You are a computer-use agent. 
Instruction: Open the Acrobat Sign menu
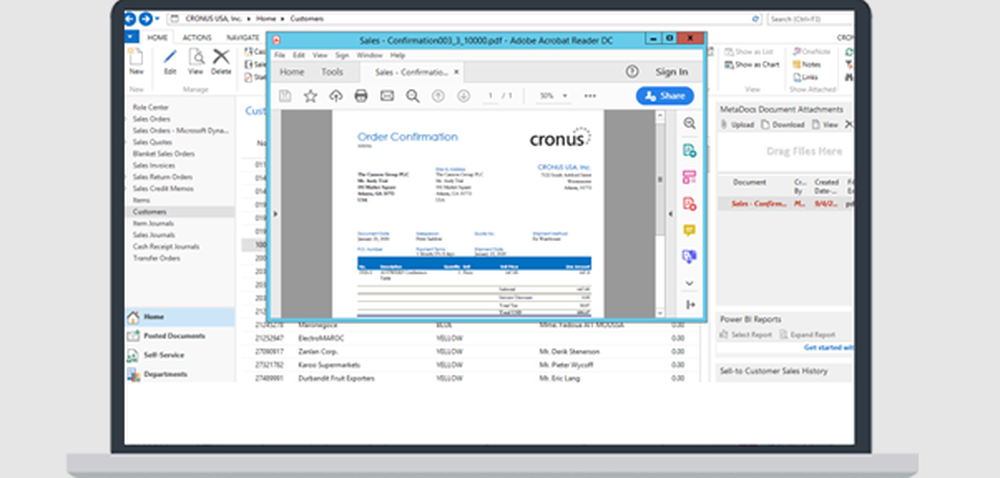coord(342,55)
